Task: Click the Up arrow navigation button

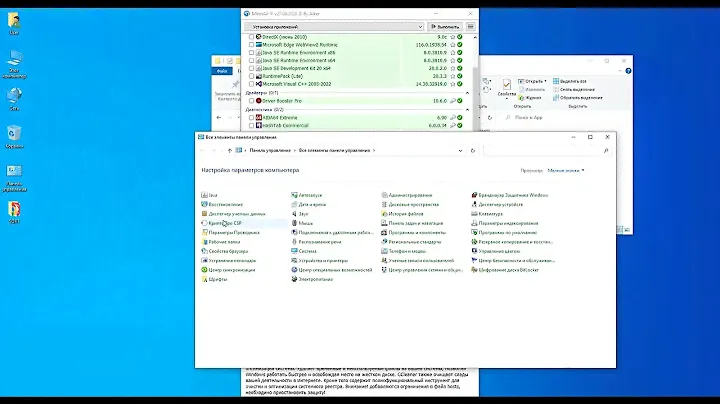Action: [229, 150]
